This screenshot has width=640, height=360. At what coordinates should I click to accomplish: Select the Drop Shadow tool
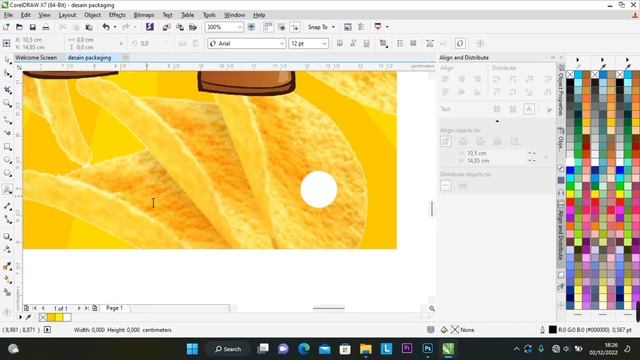[x=7, y=237]
